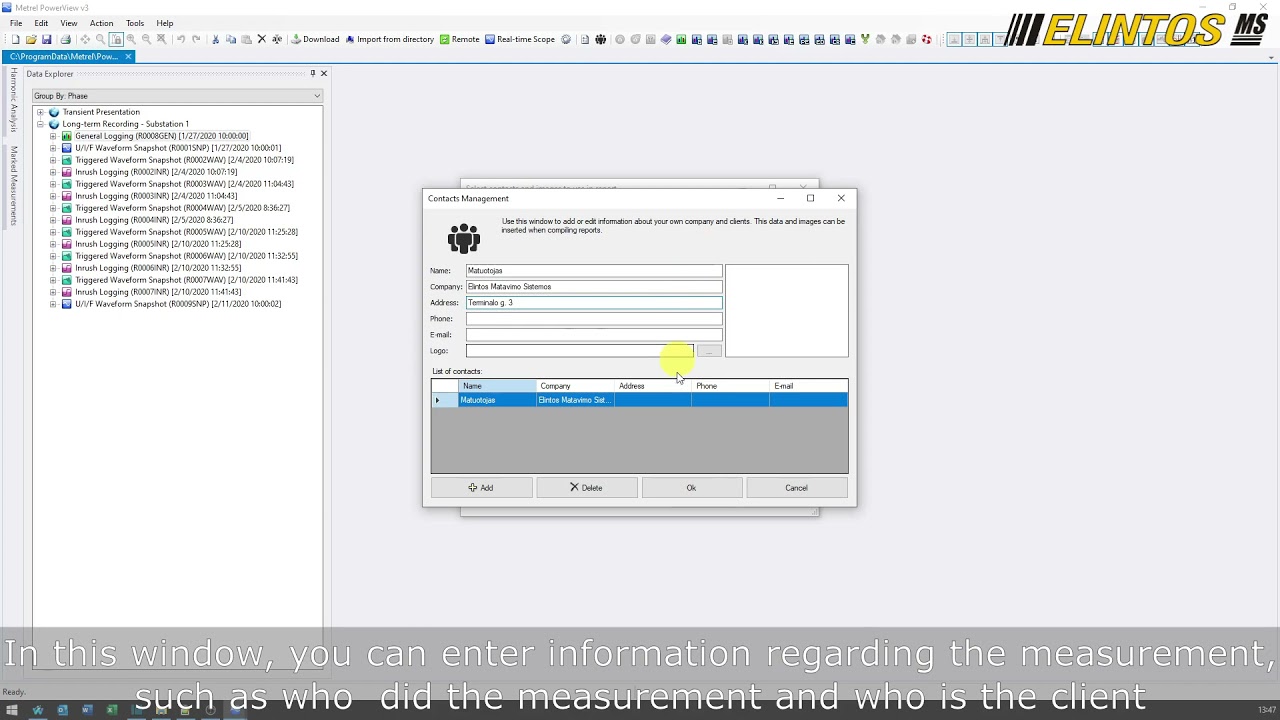Click the contacts people toolbar icon
1280x720 pixels.
coord(600,39)
